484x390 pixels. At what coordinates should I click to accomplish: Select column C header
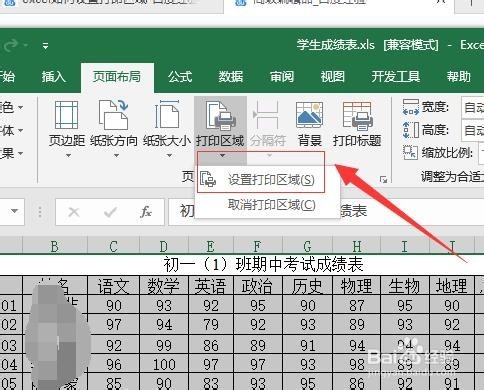point(113,247)
